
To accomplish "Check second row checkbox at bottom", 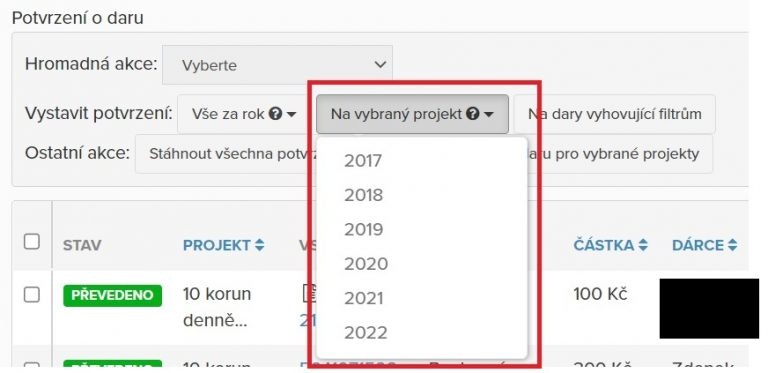I will click(x=32, y=366).
